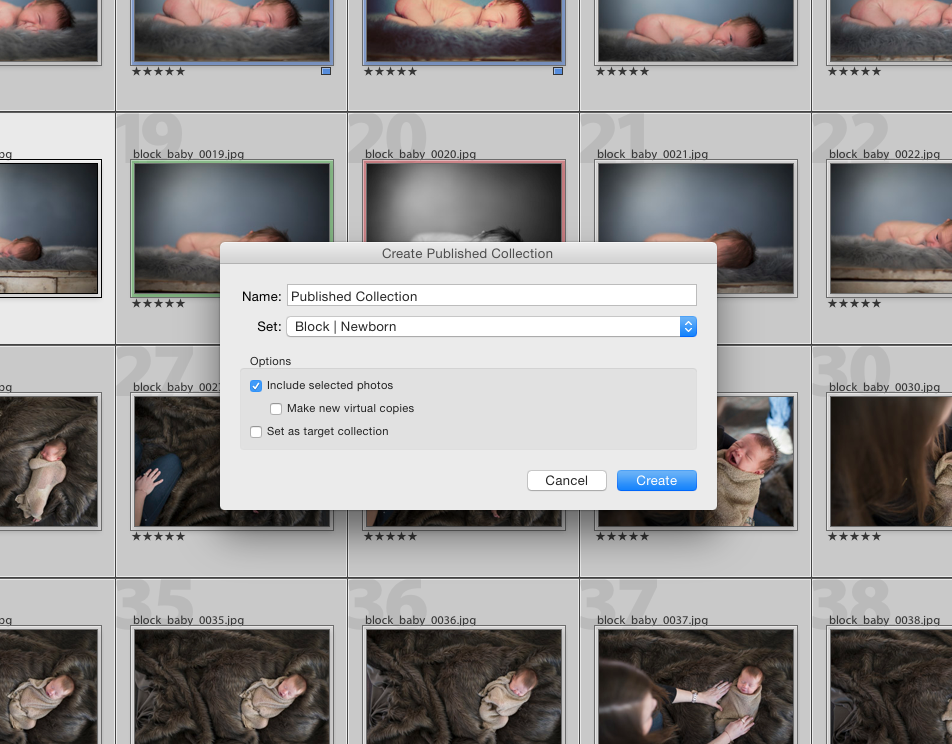952x744 pixels.
Task: Click the star rating under block_baby_0019.jpg
Action: [158, 304]
